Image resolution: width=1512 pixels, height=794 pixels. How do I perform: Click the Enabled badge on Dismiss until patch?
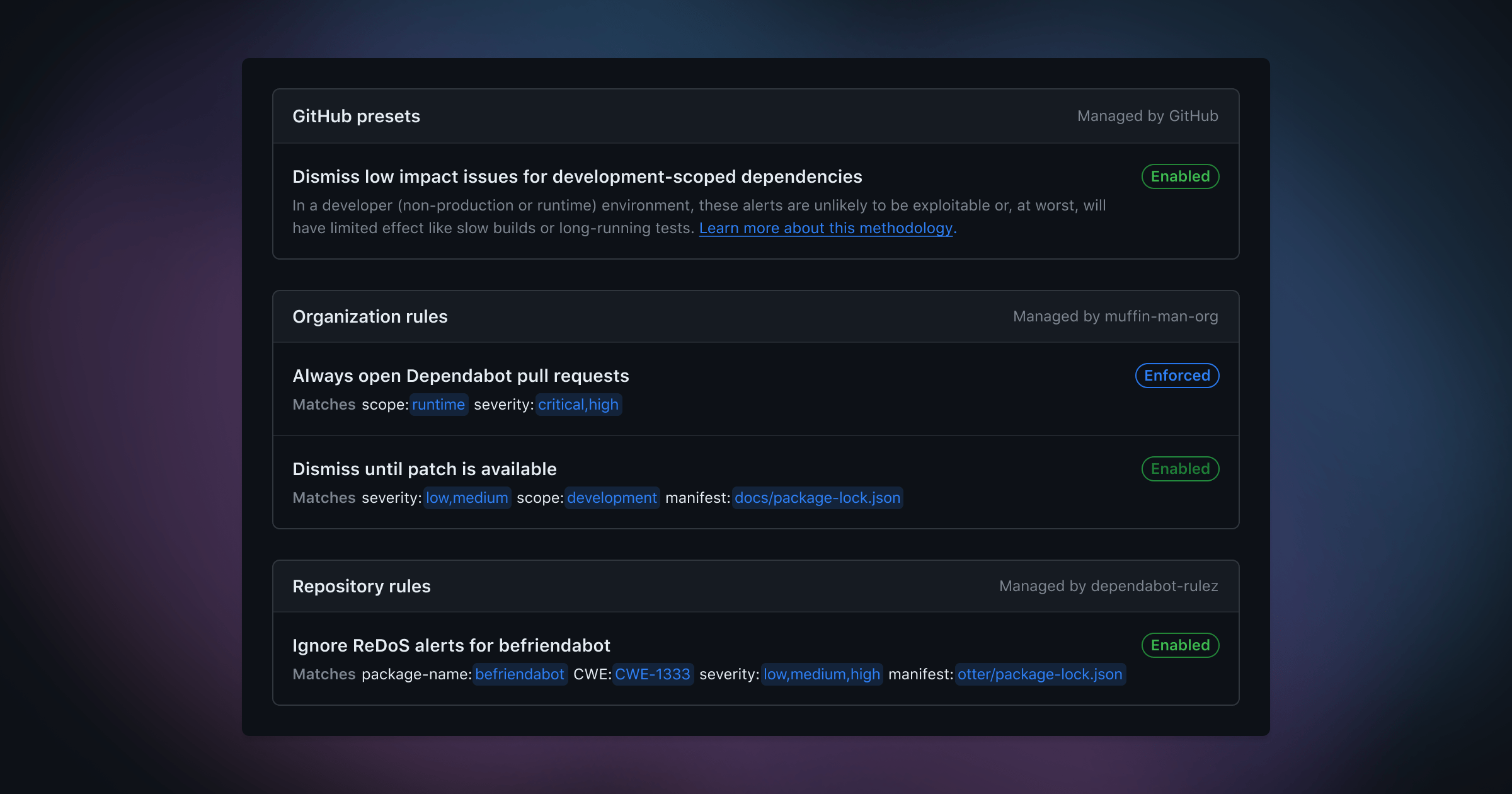(1180, 467)
